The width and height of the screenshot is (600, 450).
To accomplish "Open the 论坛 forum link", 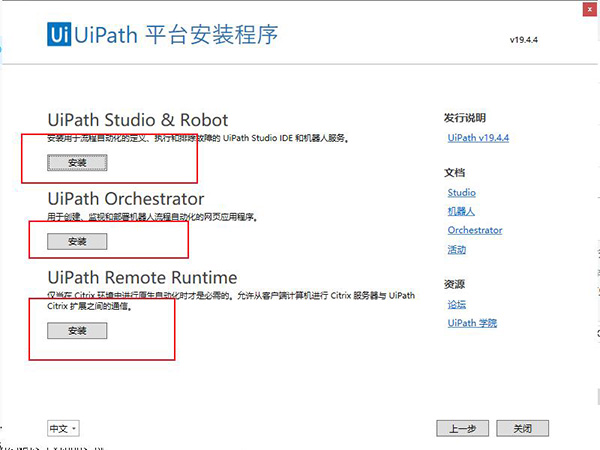I will (457, 305).
